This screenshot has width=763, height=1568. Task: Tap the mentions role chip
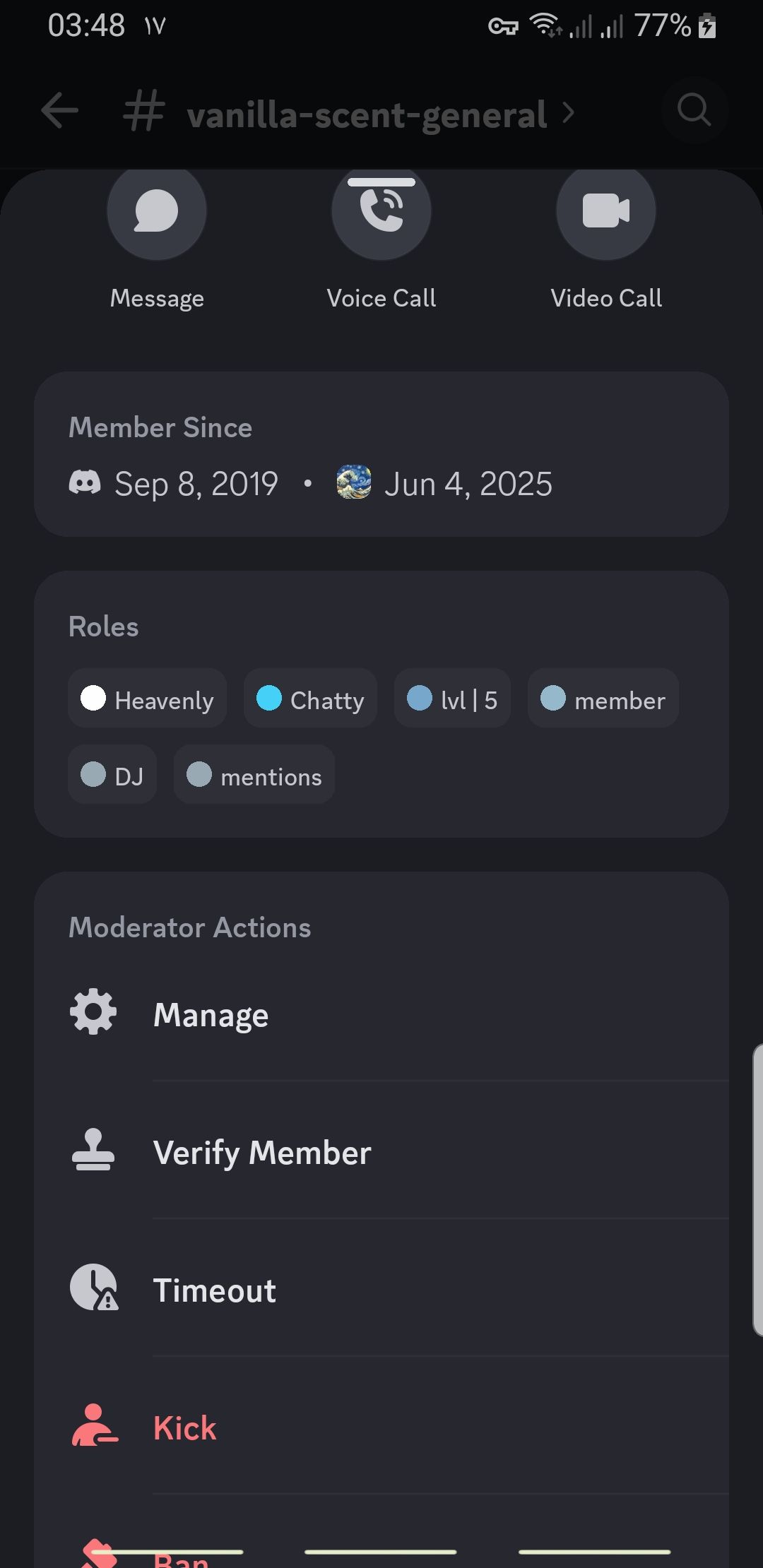pos(254,775)
